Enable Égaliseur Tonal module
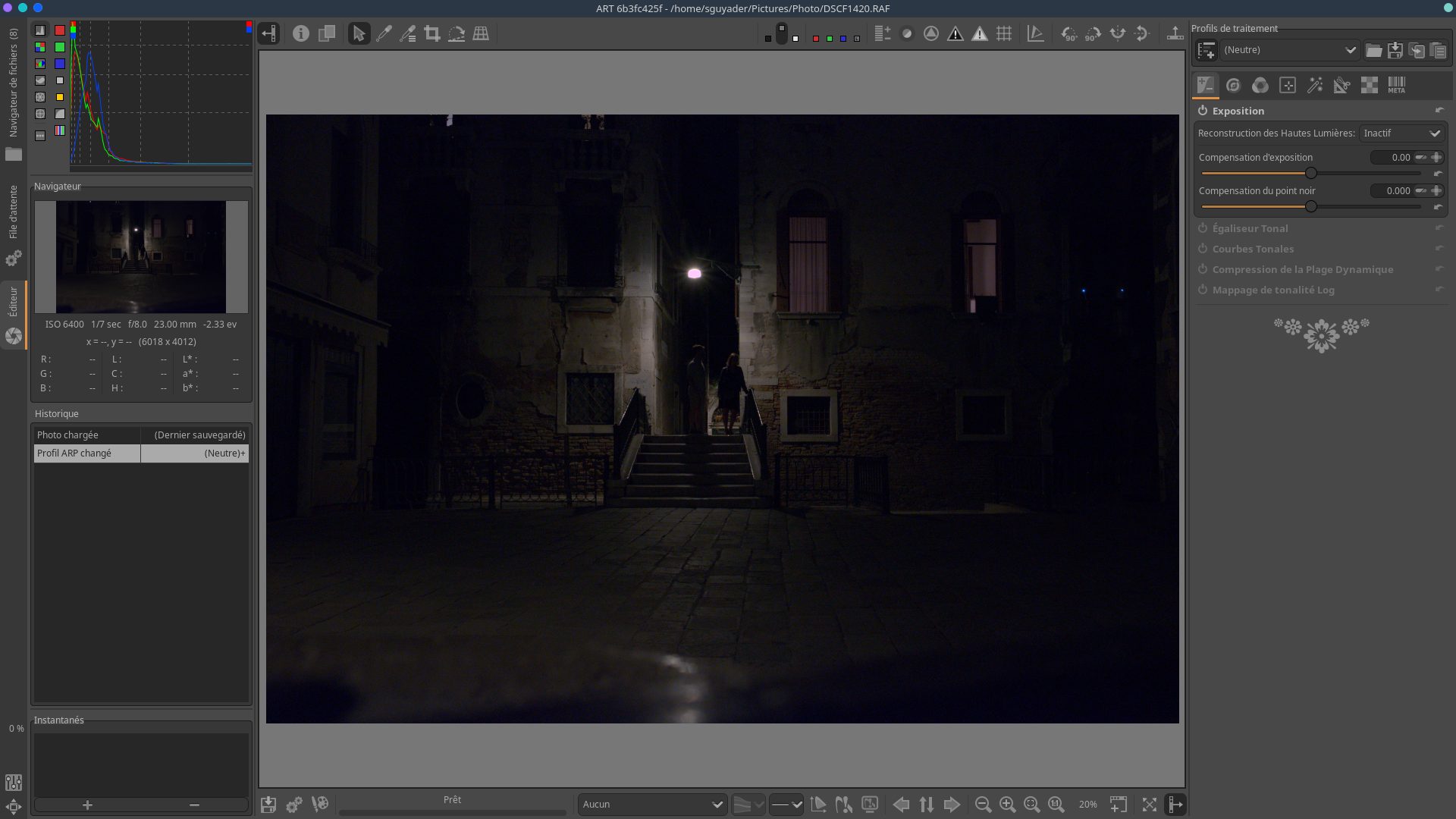1456x819 pixels. tap(1203, 228)
